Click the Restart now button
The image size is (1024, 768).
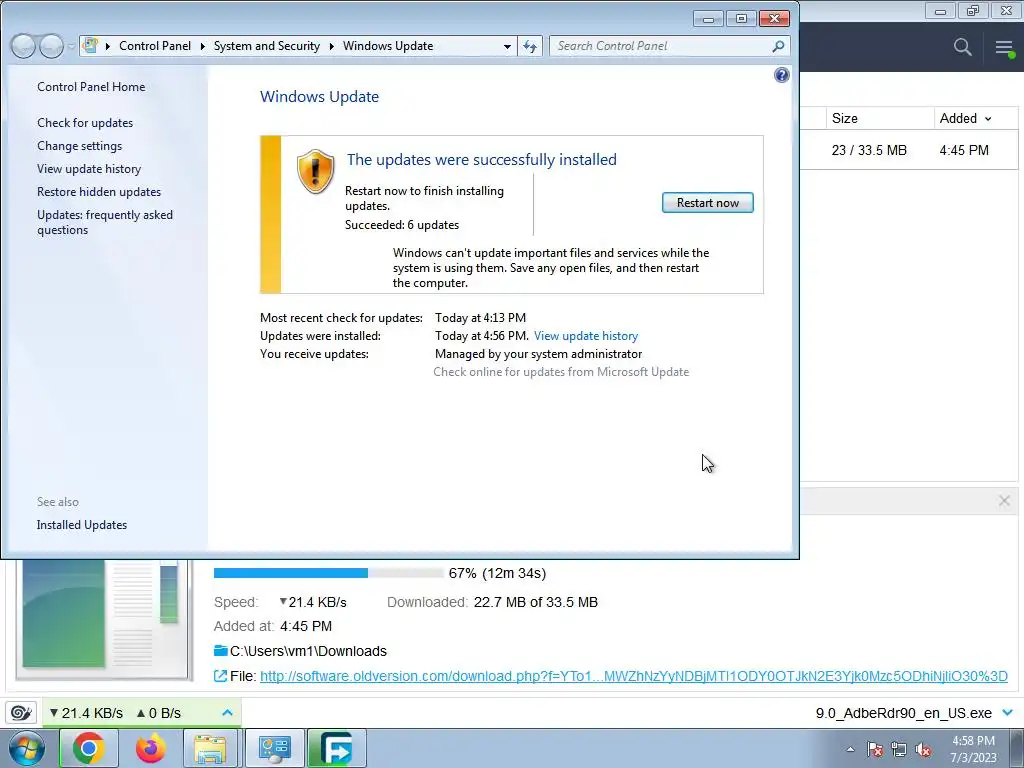[x=707, y=202]
